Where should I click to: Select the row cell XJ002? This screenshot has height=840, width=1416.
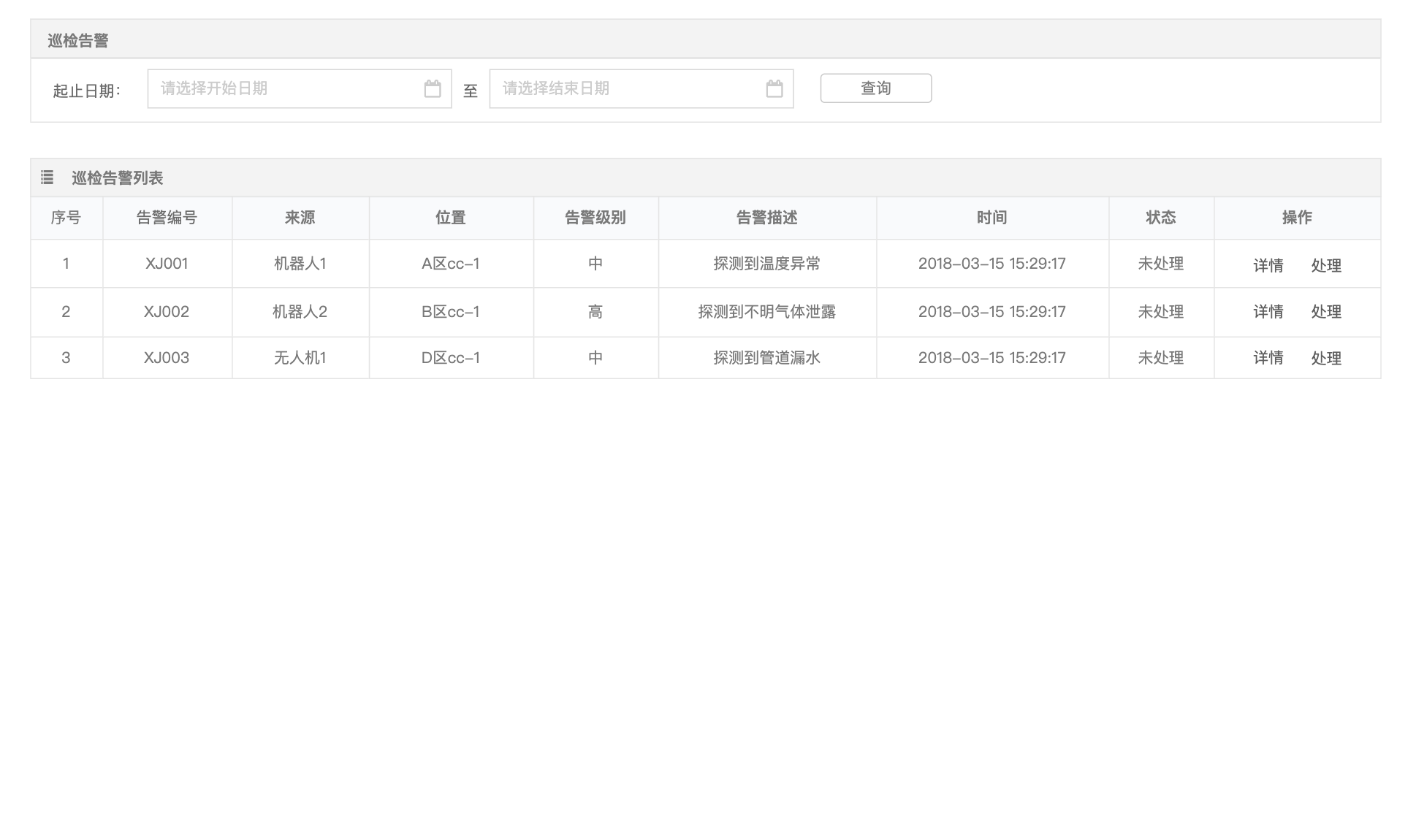point(167,312)
